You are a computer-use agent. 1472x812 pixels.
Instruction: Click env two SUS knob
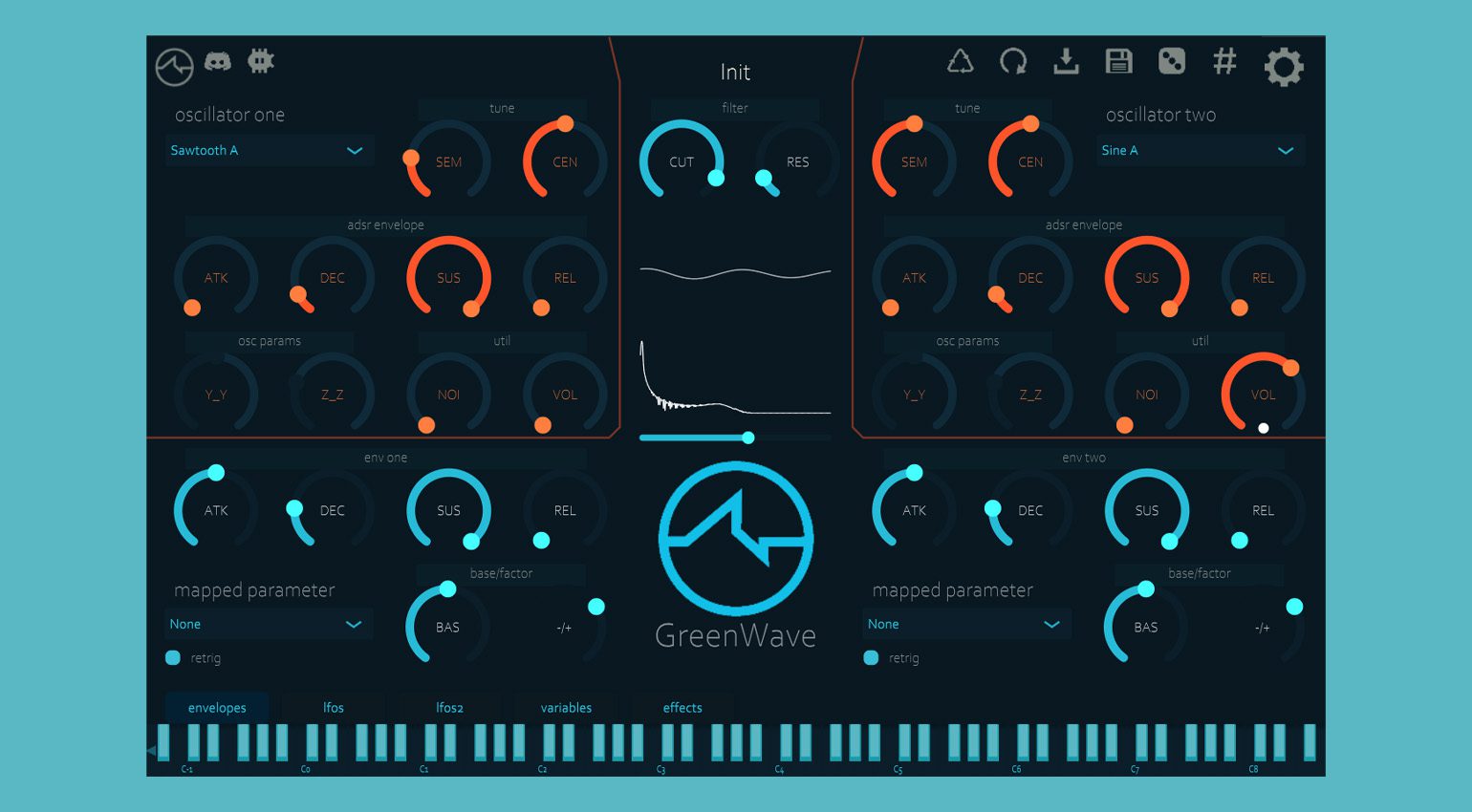pyautogui.click(x=1147, y=510)
